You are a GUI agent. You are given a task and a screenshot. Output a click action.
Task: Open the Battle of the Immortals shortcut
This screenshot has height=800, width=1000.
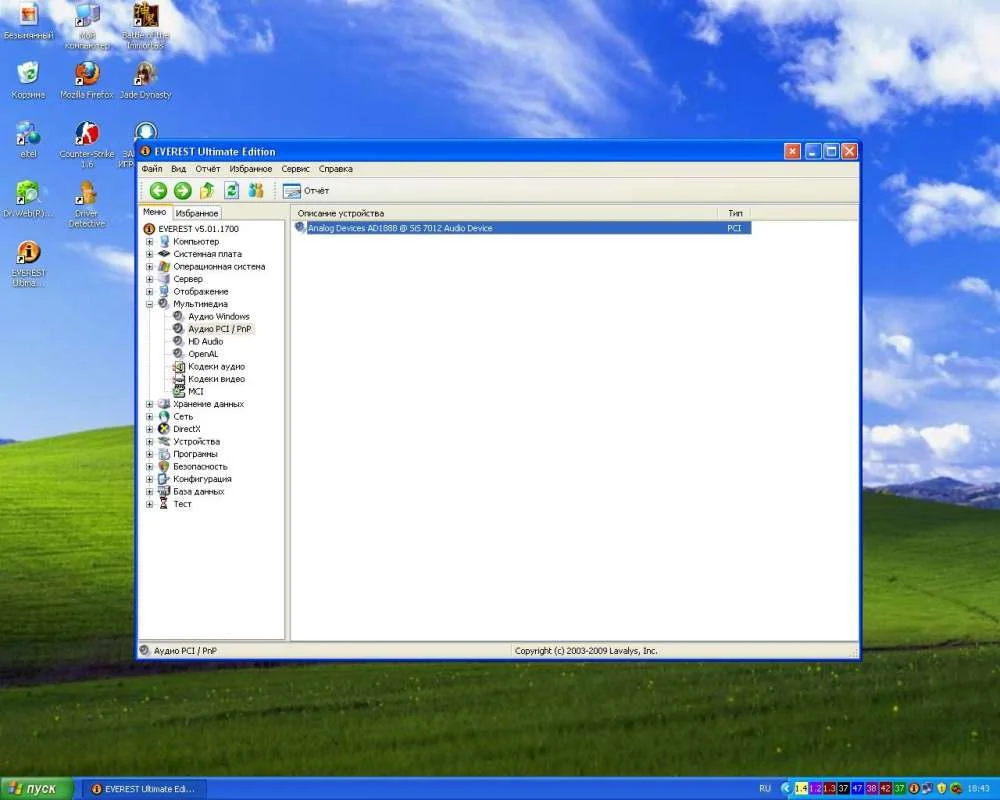pyautogui.click(x=145, y=26)
